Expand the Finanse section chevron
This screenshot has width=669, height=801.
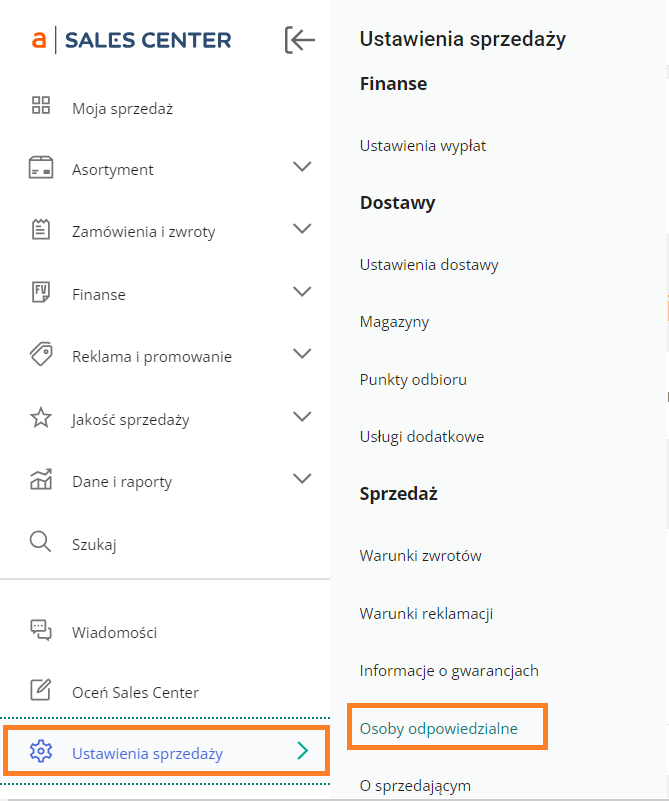pyautogui.click(x=302, y=292)
